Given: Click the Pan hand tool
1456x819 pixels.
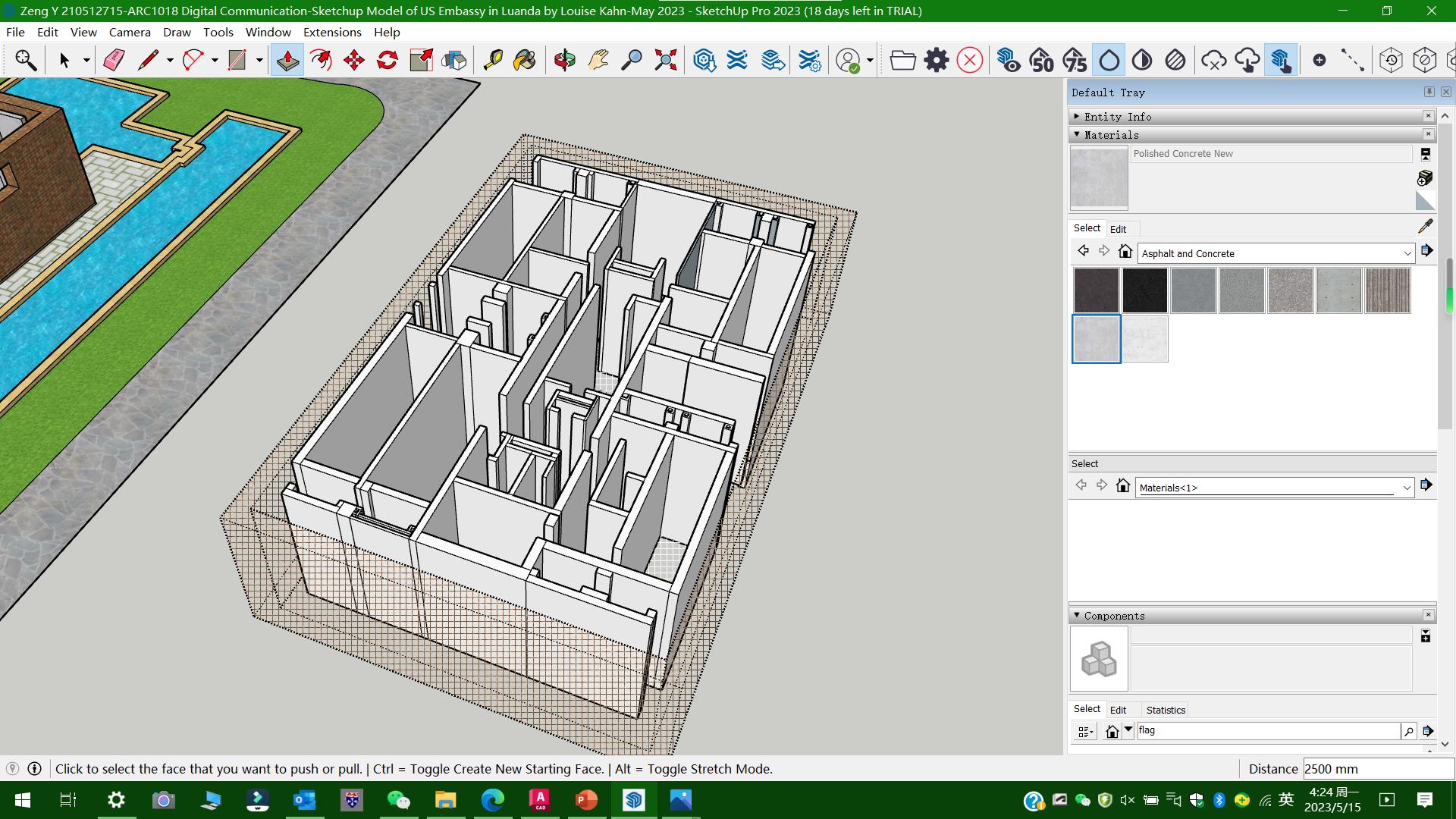Looking at the screenshot, I should pos(598,60).
